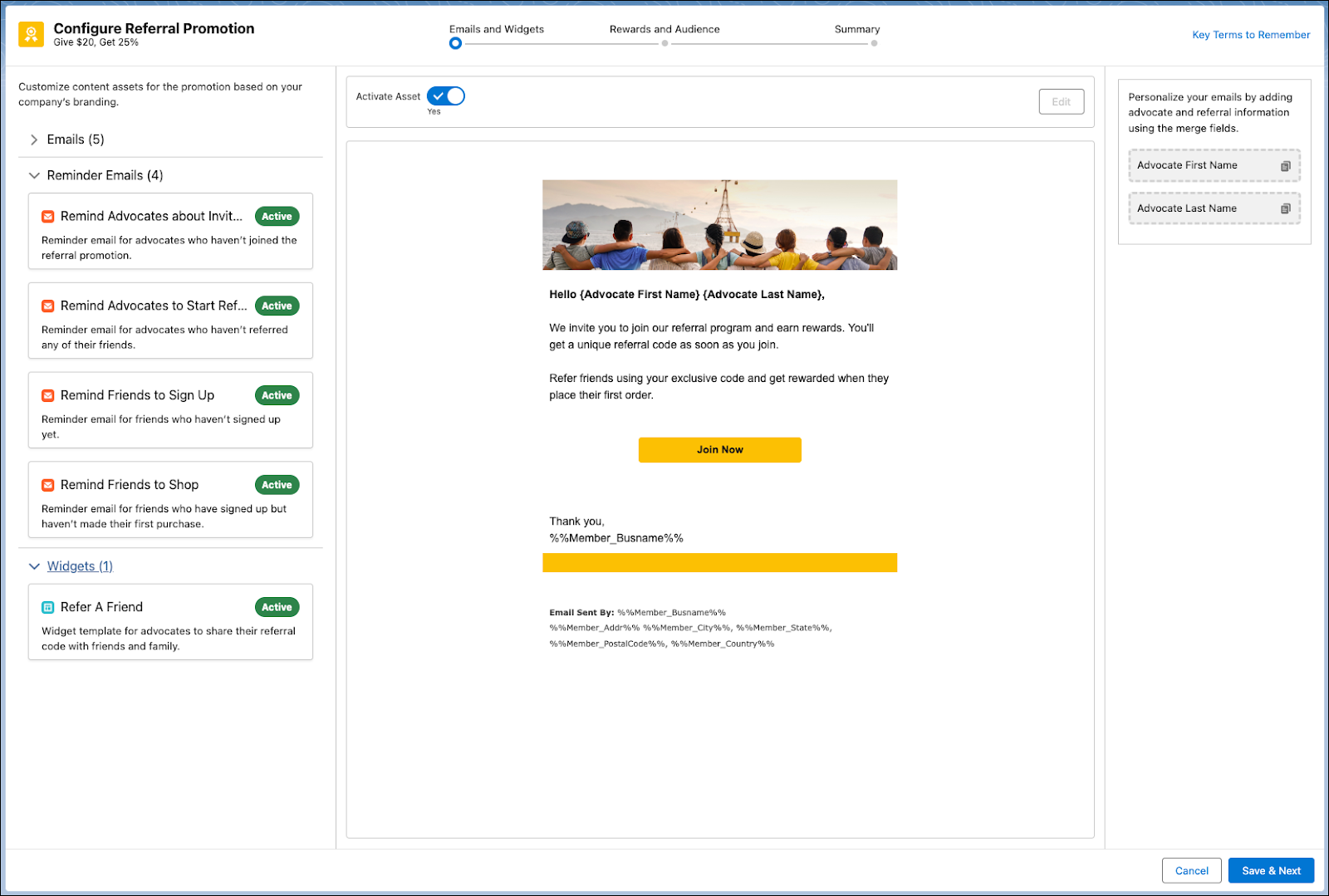This screenshot has width=1329, height=896.
Task: Click the email icon on Remind Advocates to Start Referring
Action: click(48, 306)
